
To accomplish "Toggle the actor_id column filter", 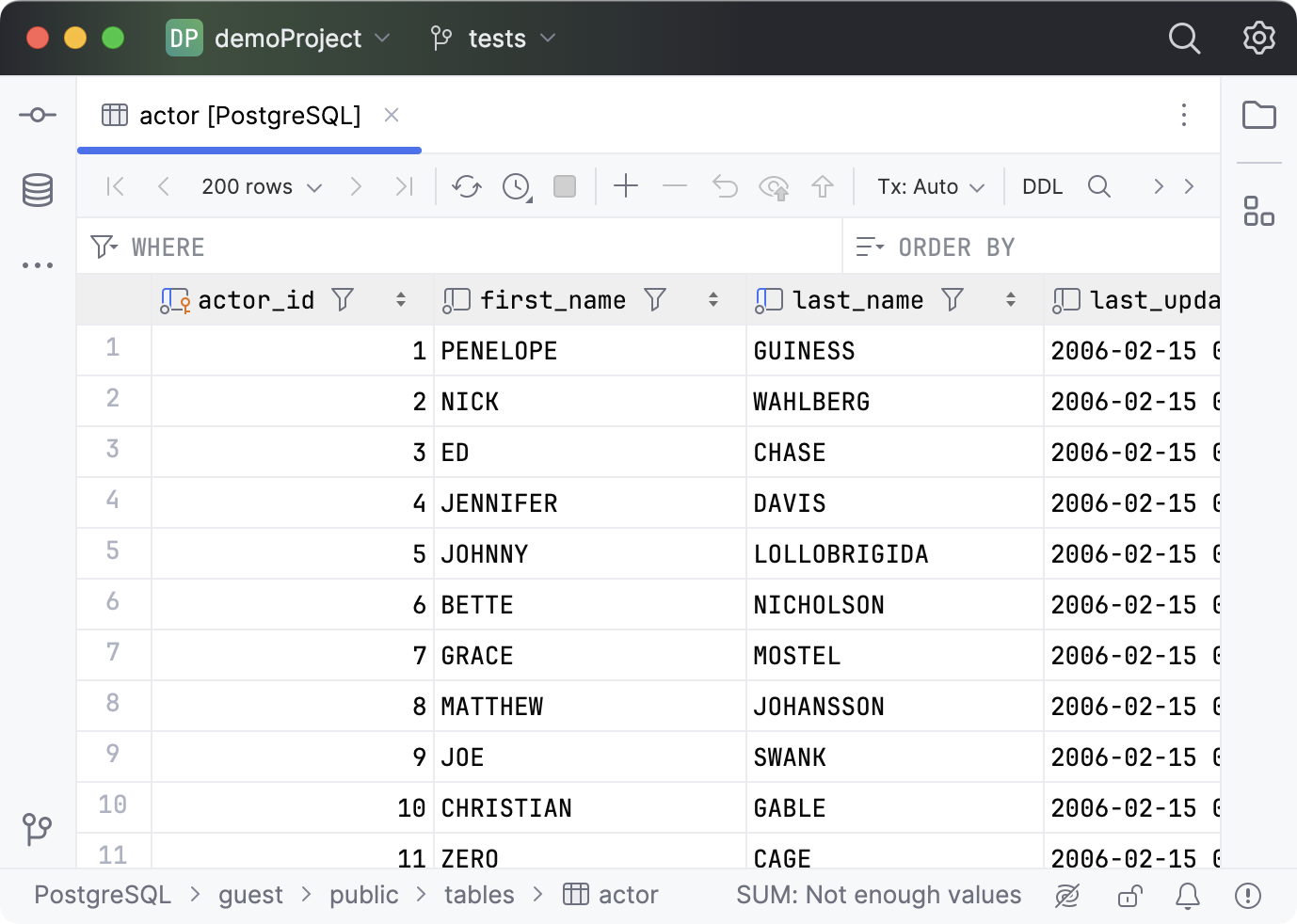I will tap(343, 300).
